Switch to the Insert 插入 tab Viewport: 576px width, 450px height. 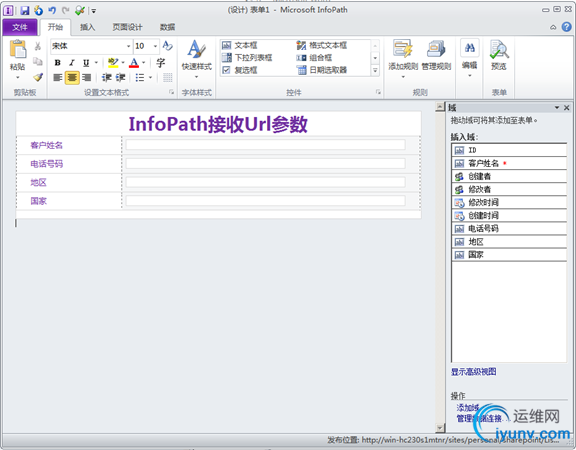point(87,27)
